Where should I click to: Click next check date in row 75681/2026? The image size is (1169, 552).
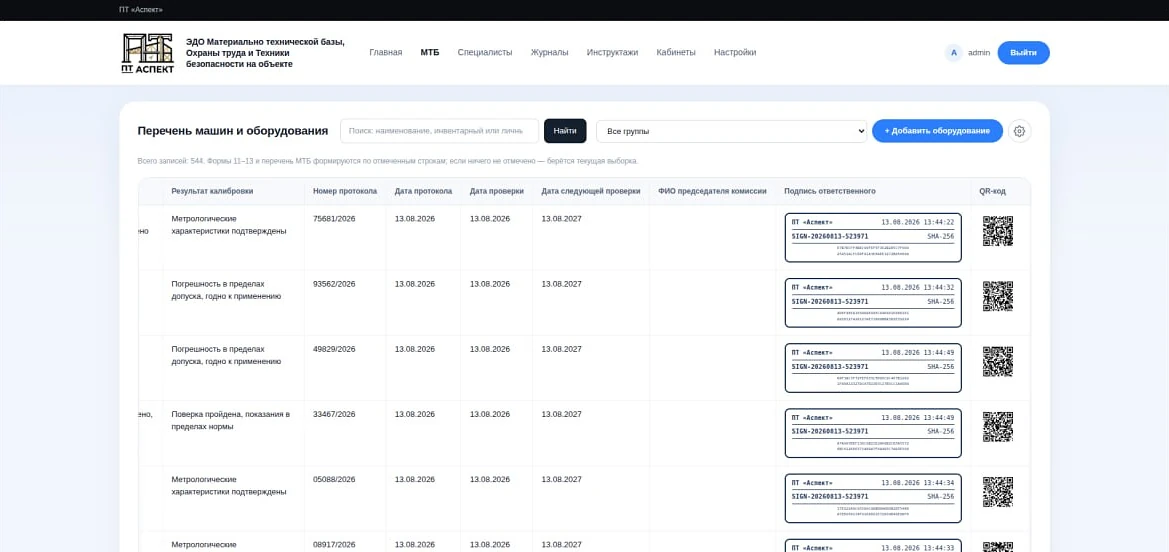(x=561, y=219)
